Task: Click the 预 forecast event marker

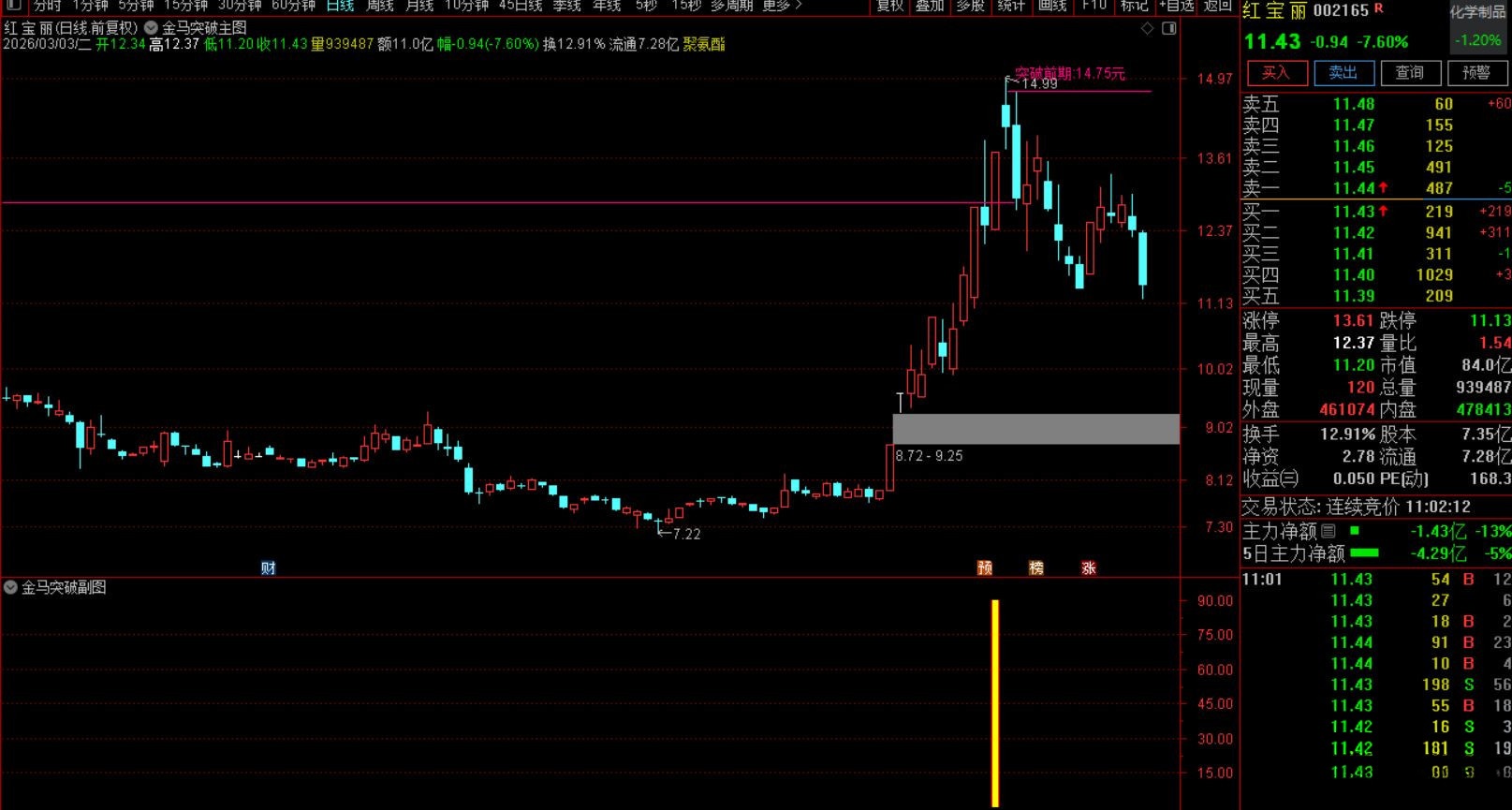Action: coord(985,567)
